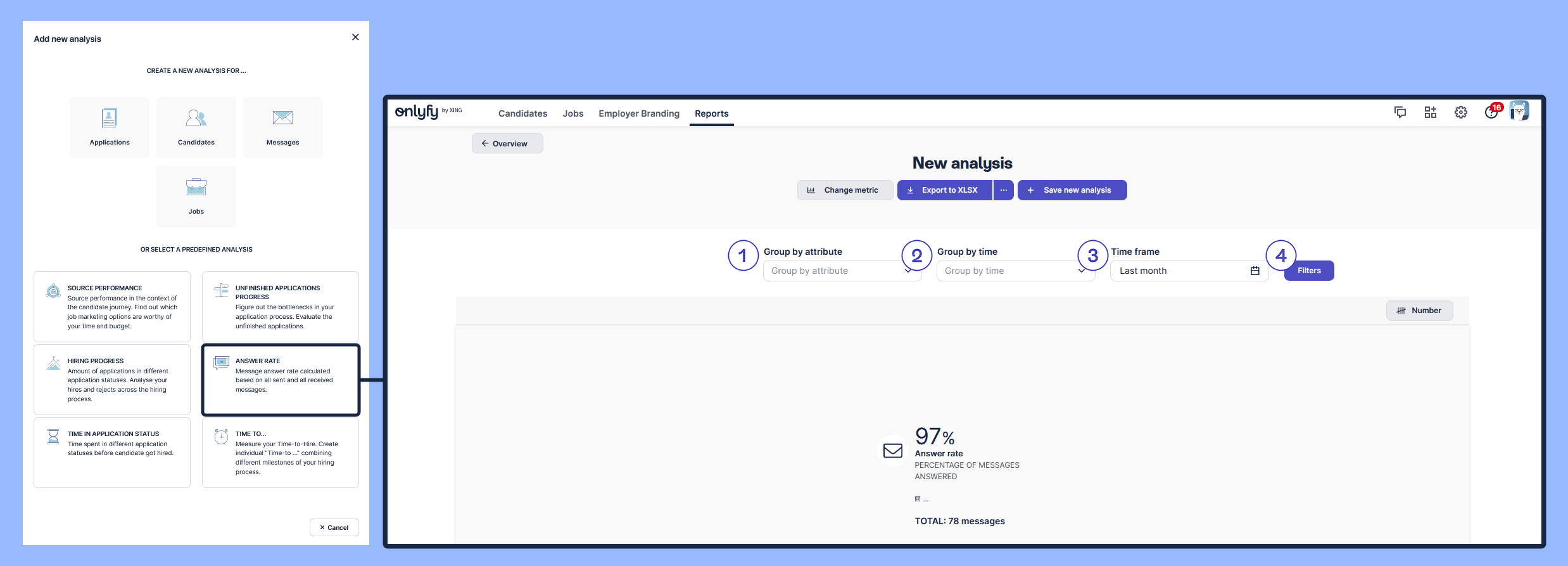Viewport: 1568px width, 566px height.
Task: Click the Save new analysis button
Action: tap(1072, 190)
